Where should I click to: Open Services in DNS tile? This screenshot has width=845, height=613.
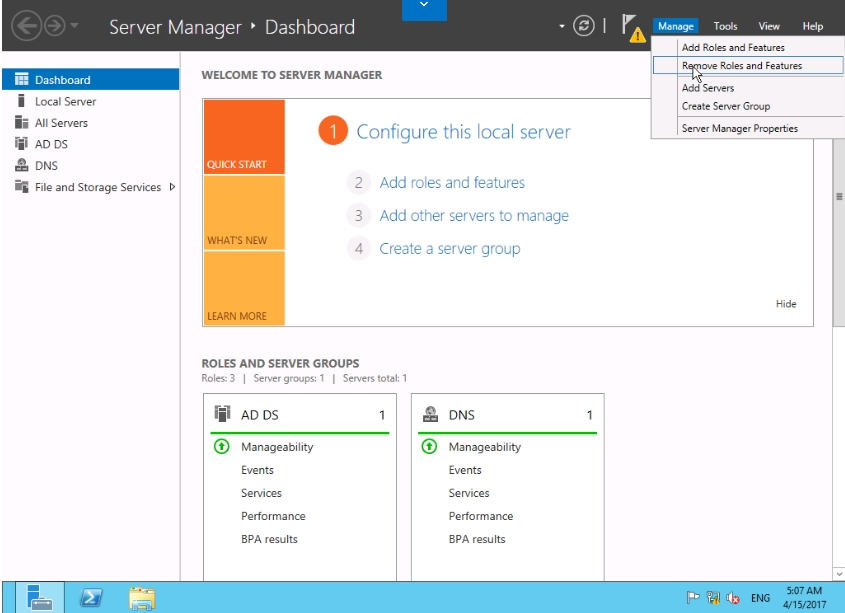(469, 493)
